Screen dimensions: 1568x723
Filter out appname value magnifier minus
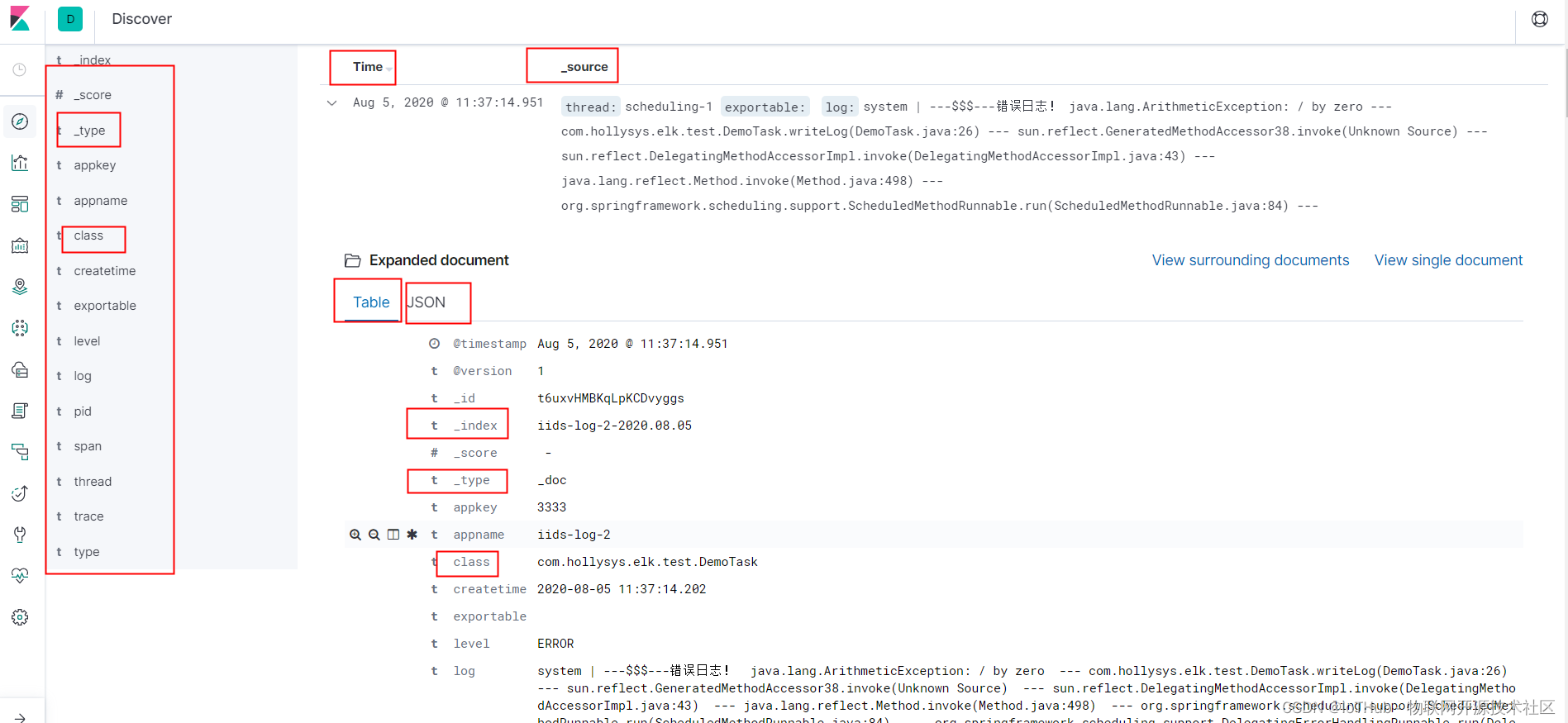[x=374, y=535]
